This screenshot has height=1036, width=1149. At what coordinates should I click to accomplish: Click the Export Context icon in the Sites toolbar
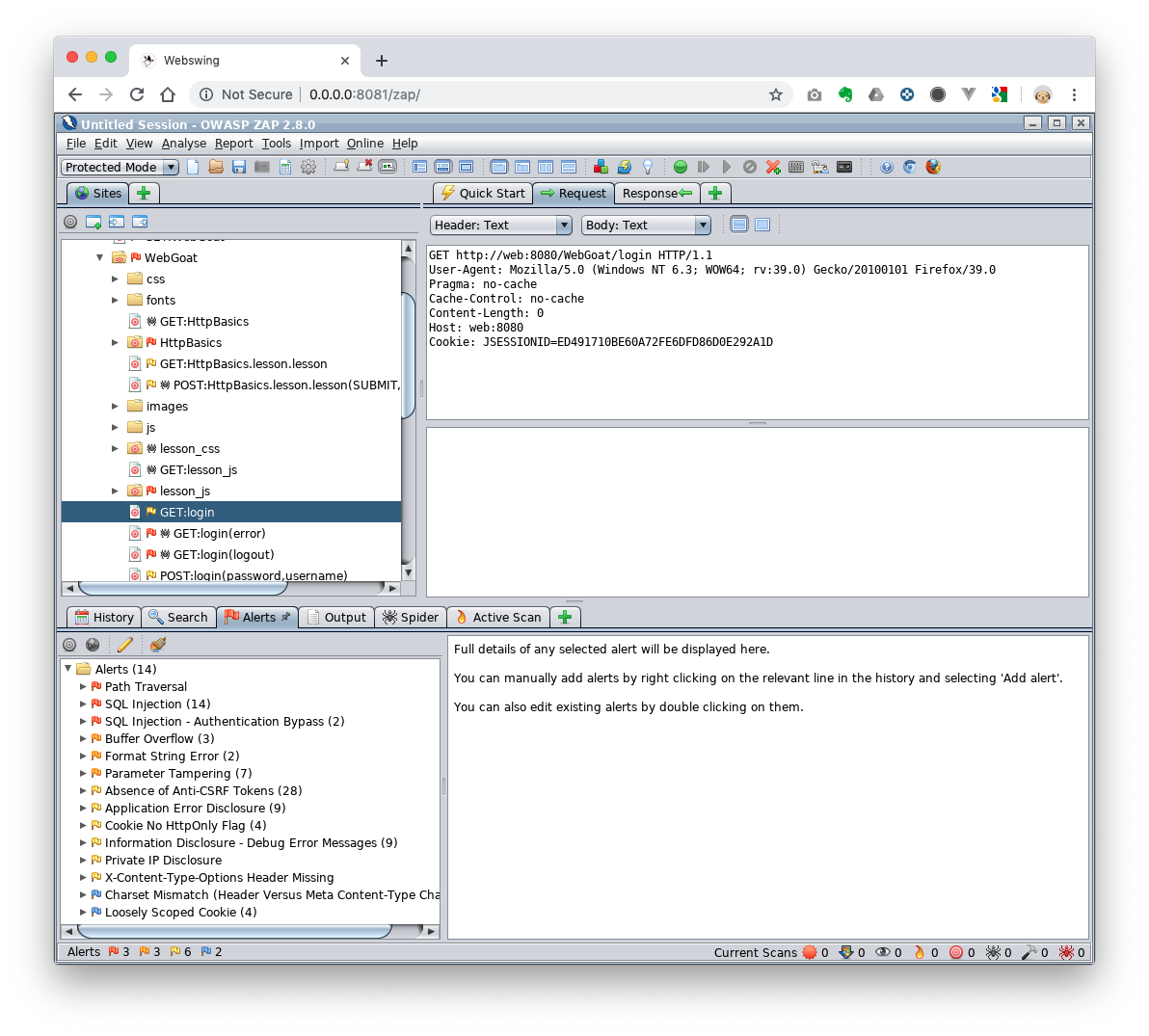tap(140, 222)
